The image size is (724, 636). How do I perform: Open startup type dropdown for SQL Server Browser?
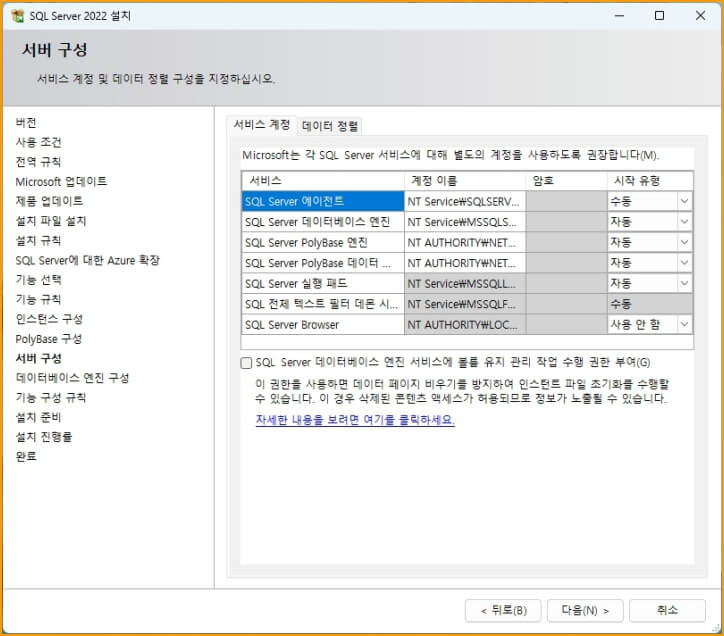[684, 325]
